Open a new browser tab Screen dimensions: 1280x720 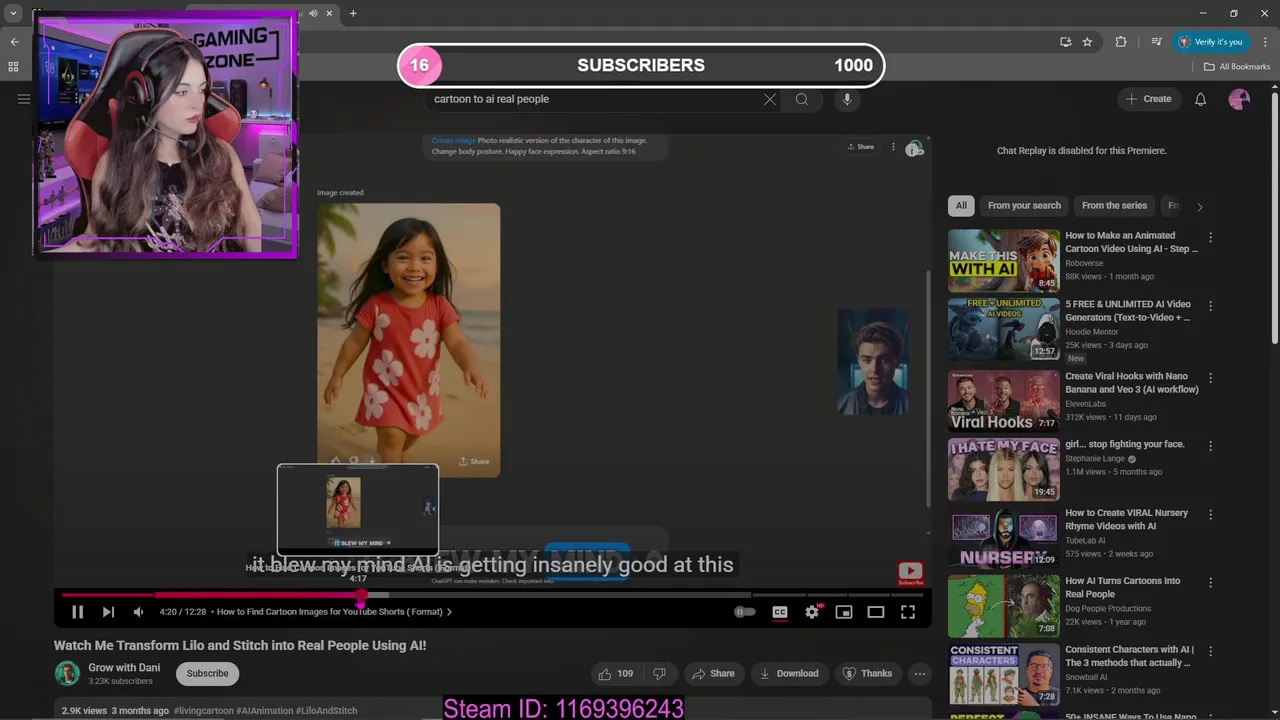tap(353, 13)
